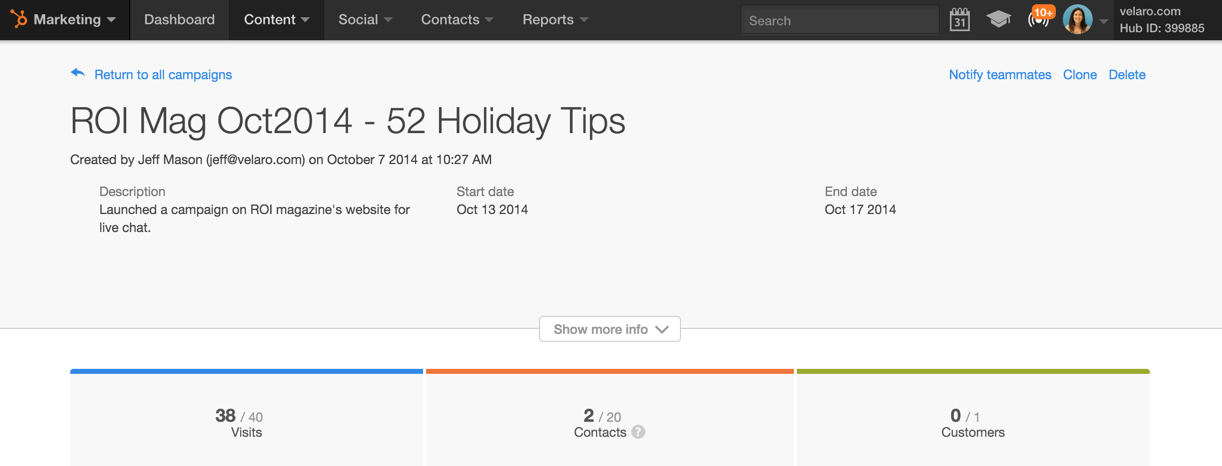
Task: Click the user profile avatar
Action: [x=1077, y=19]
